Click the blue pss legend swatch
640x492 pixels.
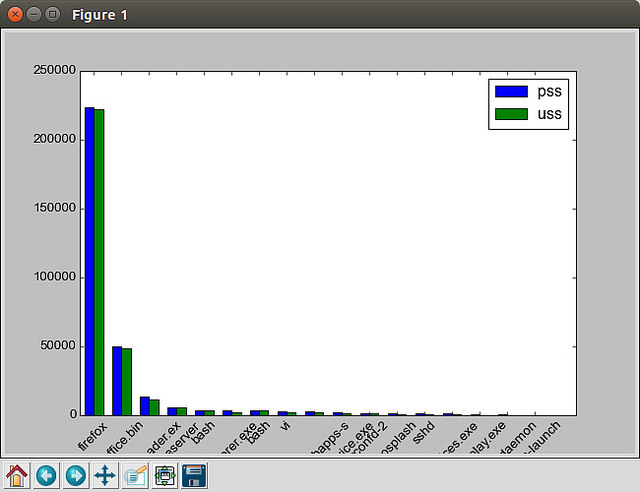(511, 92)
